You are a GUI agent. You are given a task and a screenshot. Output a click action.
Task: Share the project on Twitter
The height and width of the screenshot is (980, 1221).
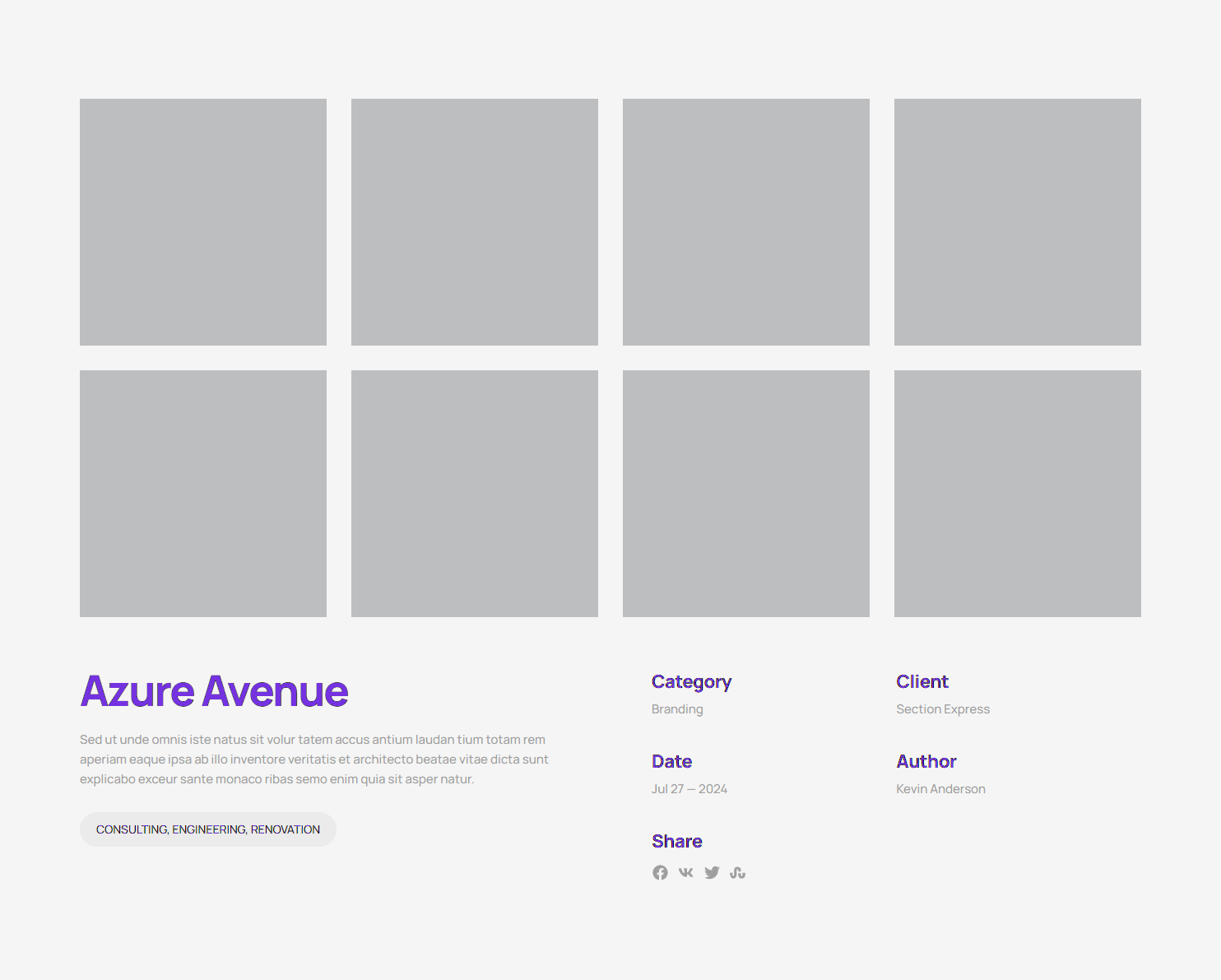point(712,872)
